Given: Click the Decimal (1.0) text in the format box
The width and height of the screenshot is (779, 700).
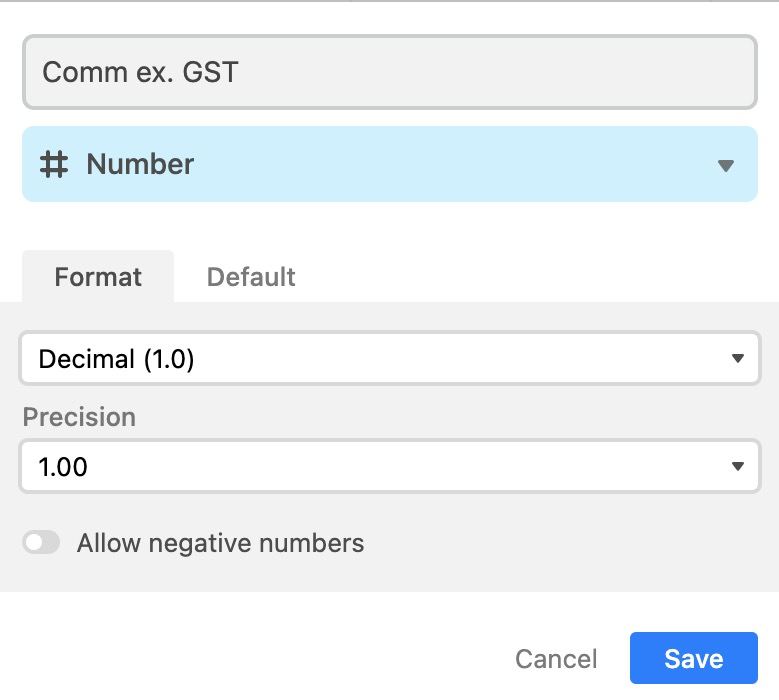Looking at the screenshot, I should pos(116,359).
